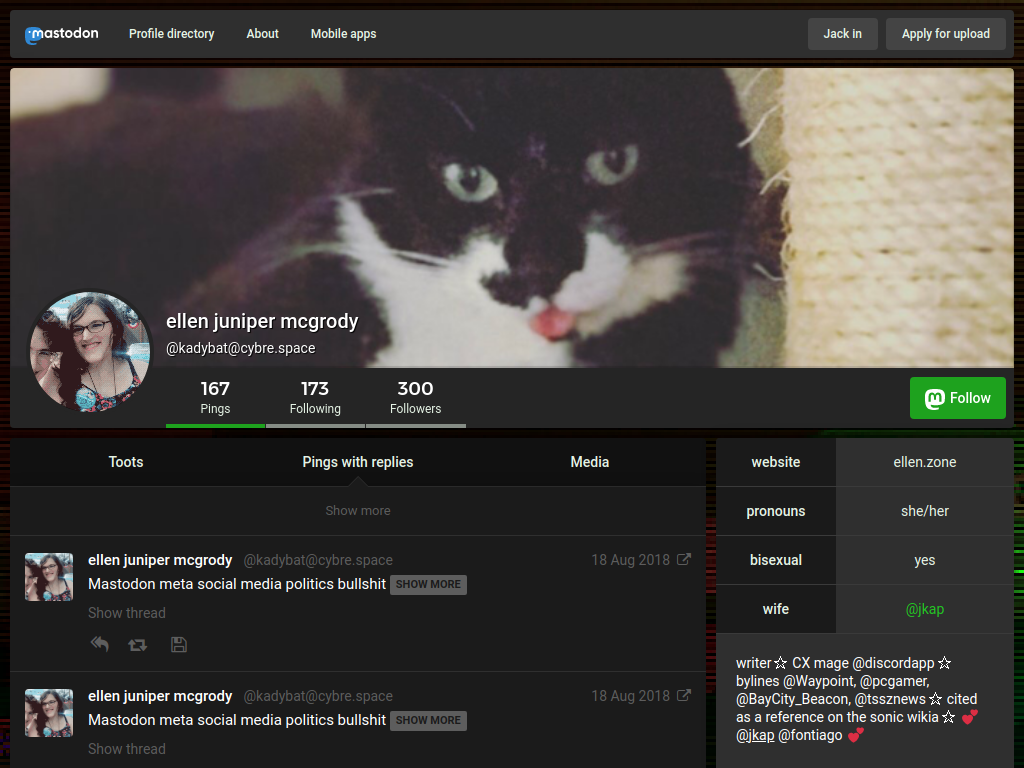The image size is (1024, 768).
Task: Open the Profile directory link
Action: pyautogui.click(x=172, y=34)
